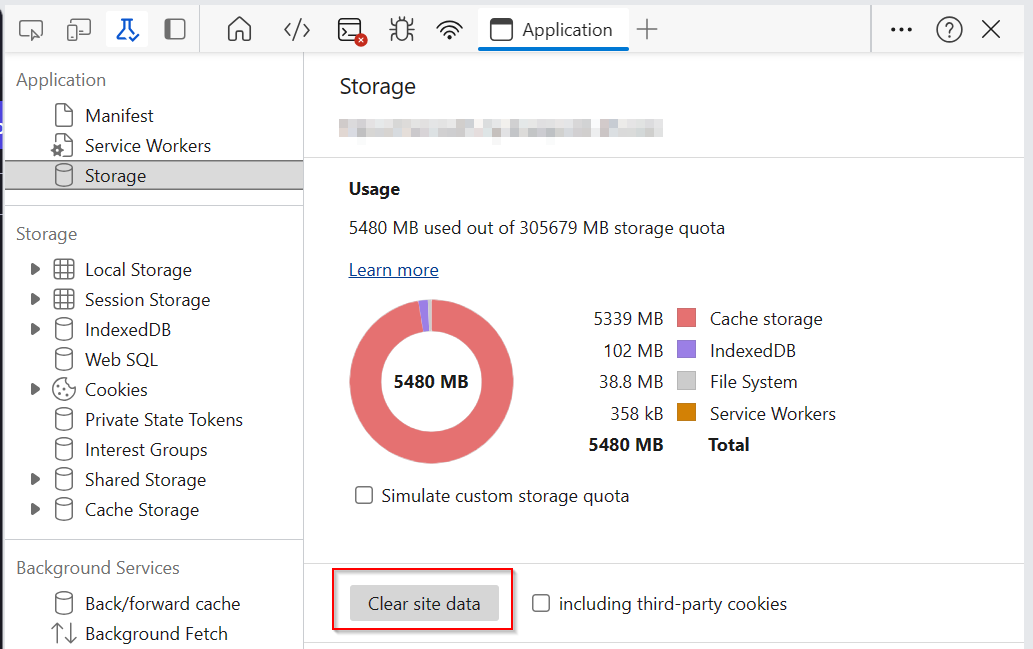
Task: Open the Sources bug debugger tool
Action: (x=401, y=30)
